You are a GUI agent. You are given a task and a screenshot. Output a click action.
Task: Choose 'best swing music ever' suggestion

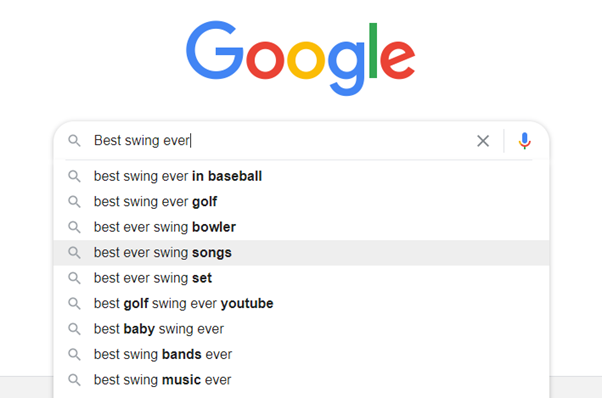point(301,380)
